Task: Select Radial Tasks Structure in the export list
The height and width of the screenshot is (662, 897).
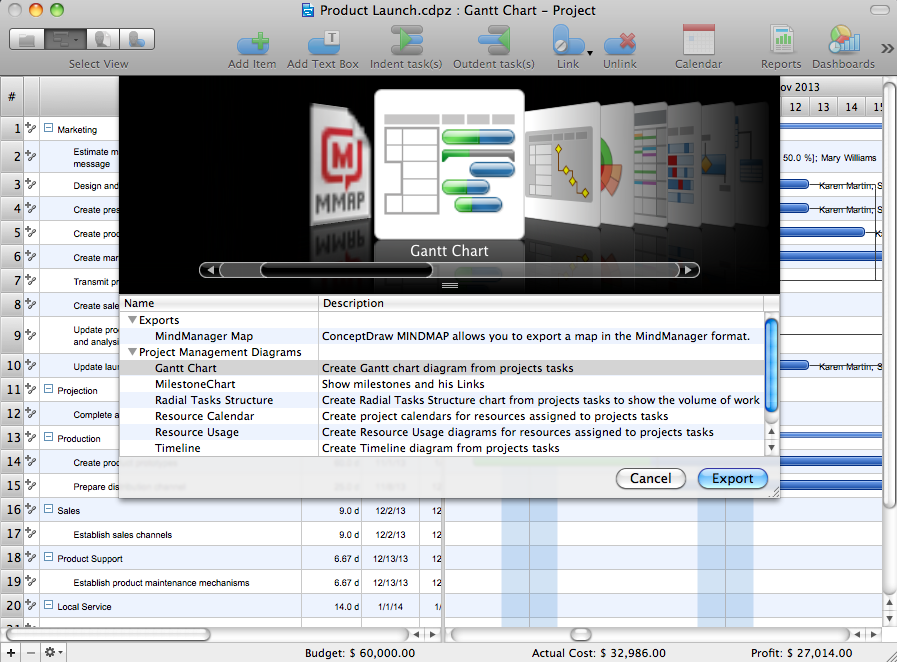Action: point(442,401)
